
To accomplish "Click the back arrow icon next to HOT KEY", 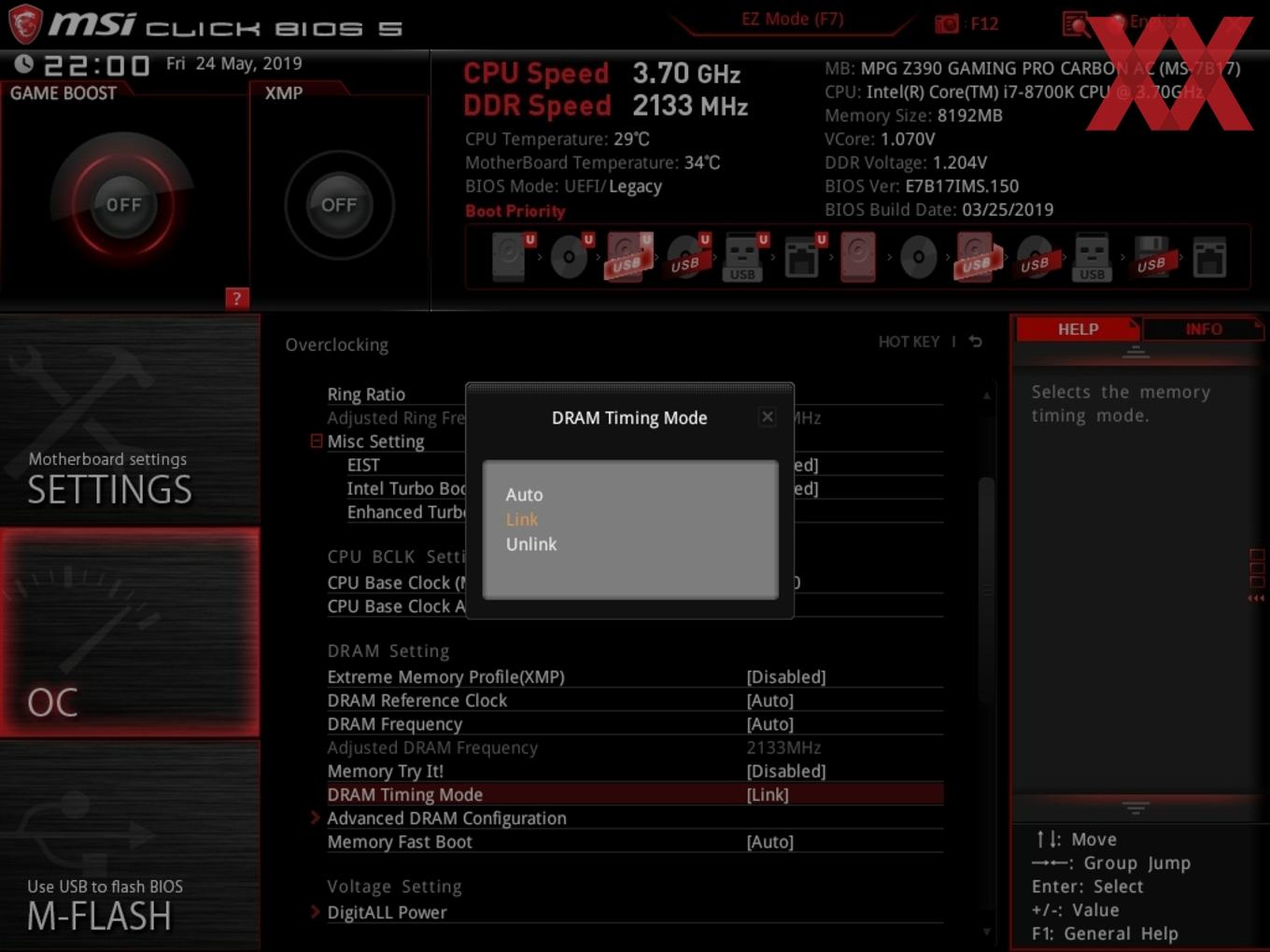I will [x=976, y=342].
